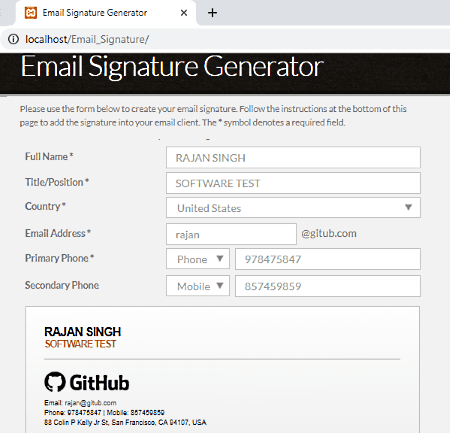Click the Primary Phone number field

328,259
